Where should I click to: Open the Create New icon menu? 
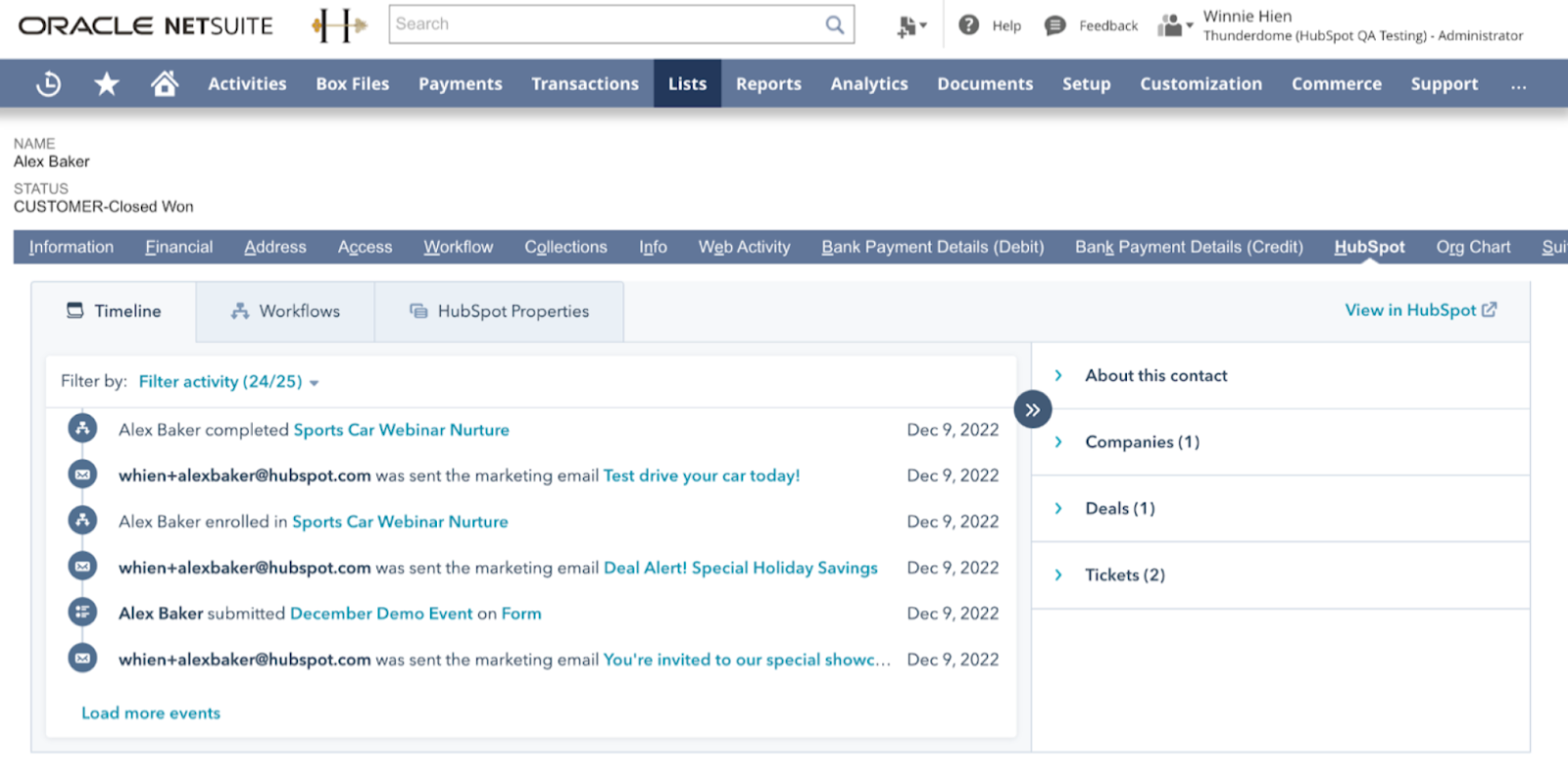tap(910, 26)
